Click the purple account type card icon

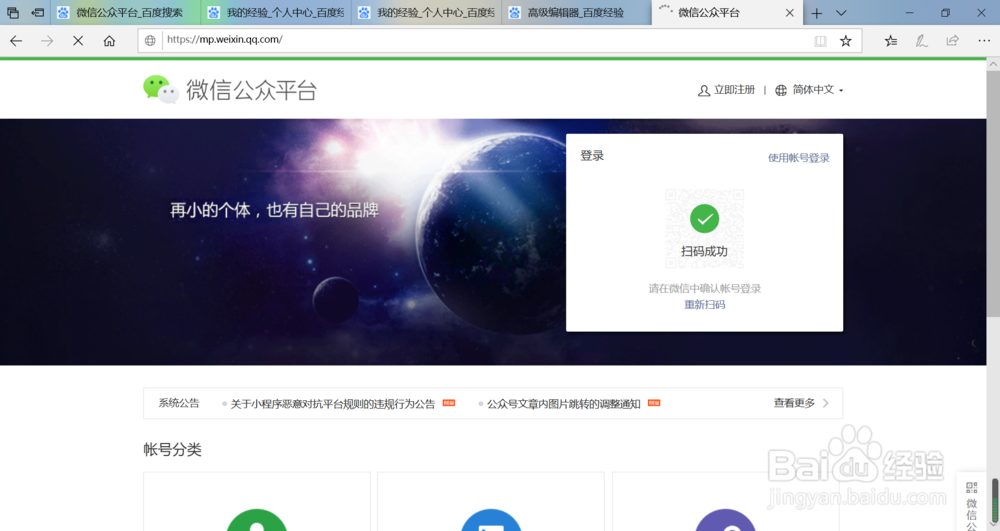click(x=725, y=520)
